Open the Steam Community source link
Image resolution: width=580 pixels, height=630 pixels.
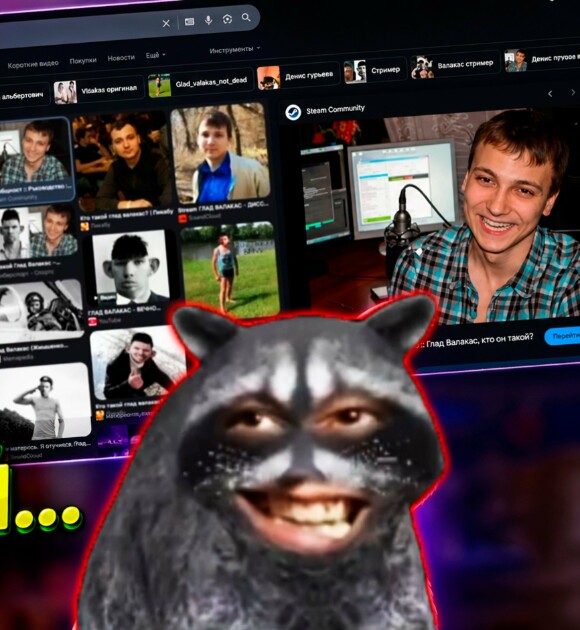click(x=335, y=109)
